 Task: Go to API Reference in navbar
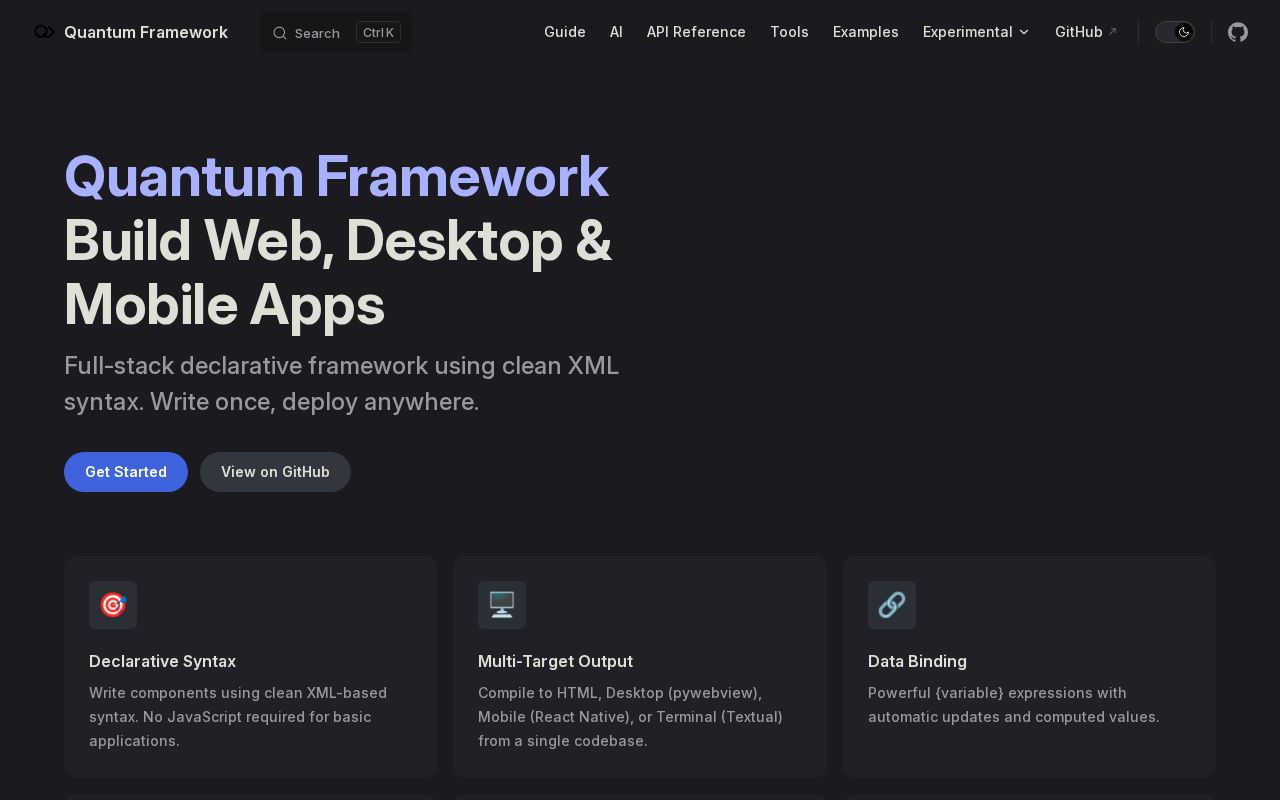coord(696,32)
